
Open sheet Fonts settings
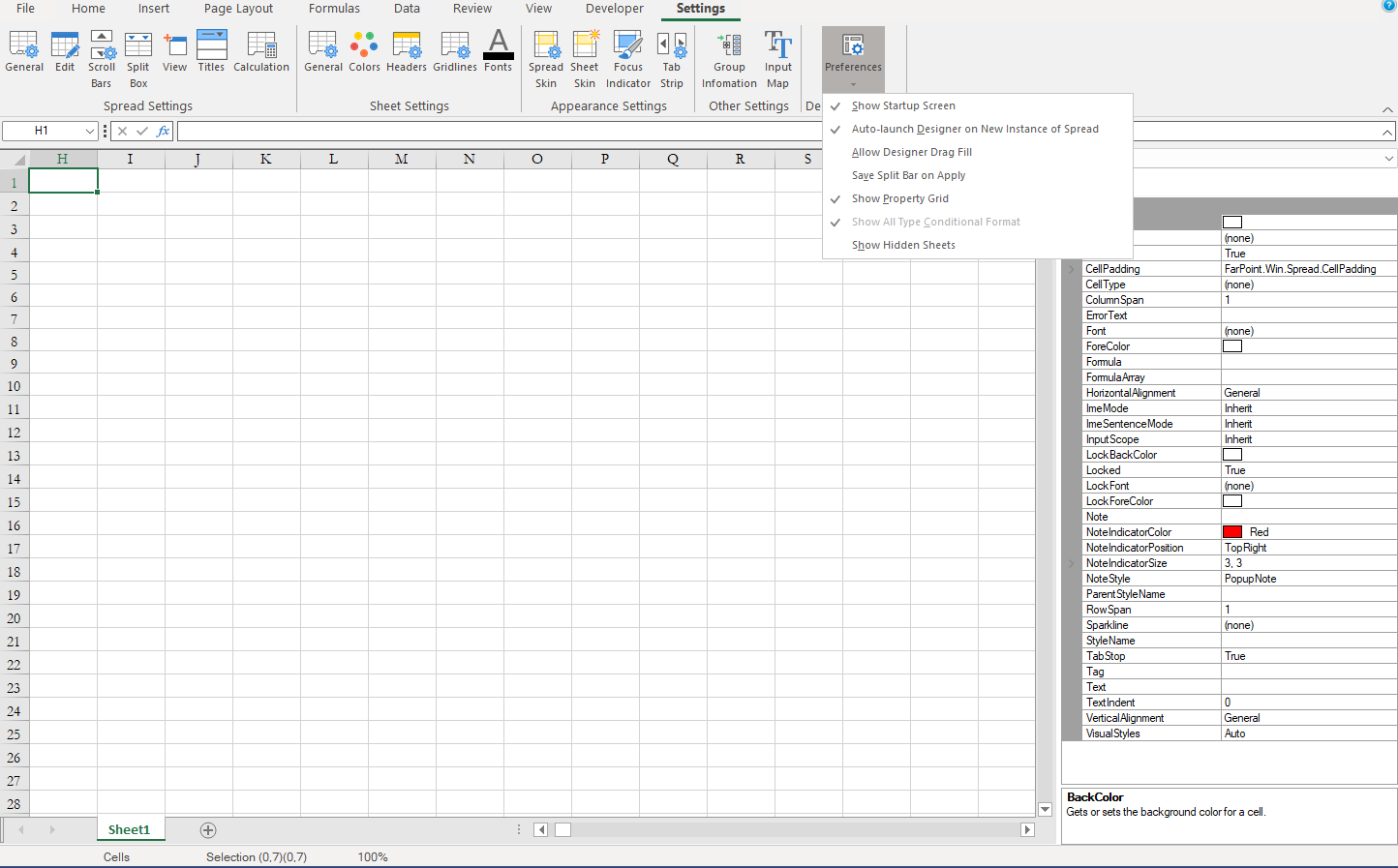pos(498,52)
